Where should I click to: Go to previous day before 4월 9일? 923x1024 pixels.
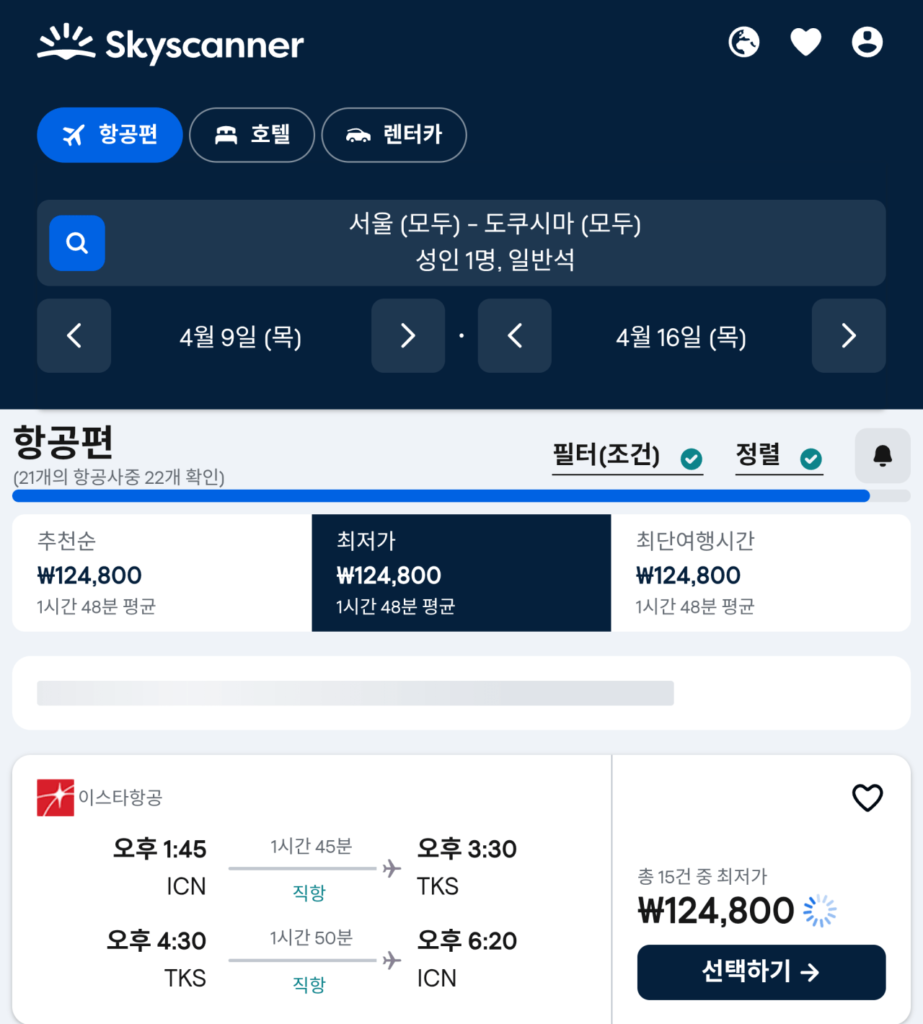[x=74, y=336]
